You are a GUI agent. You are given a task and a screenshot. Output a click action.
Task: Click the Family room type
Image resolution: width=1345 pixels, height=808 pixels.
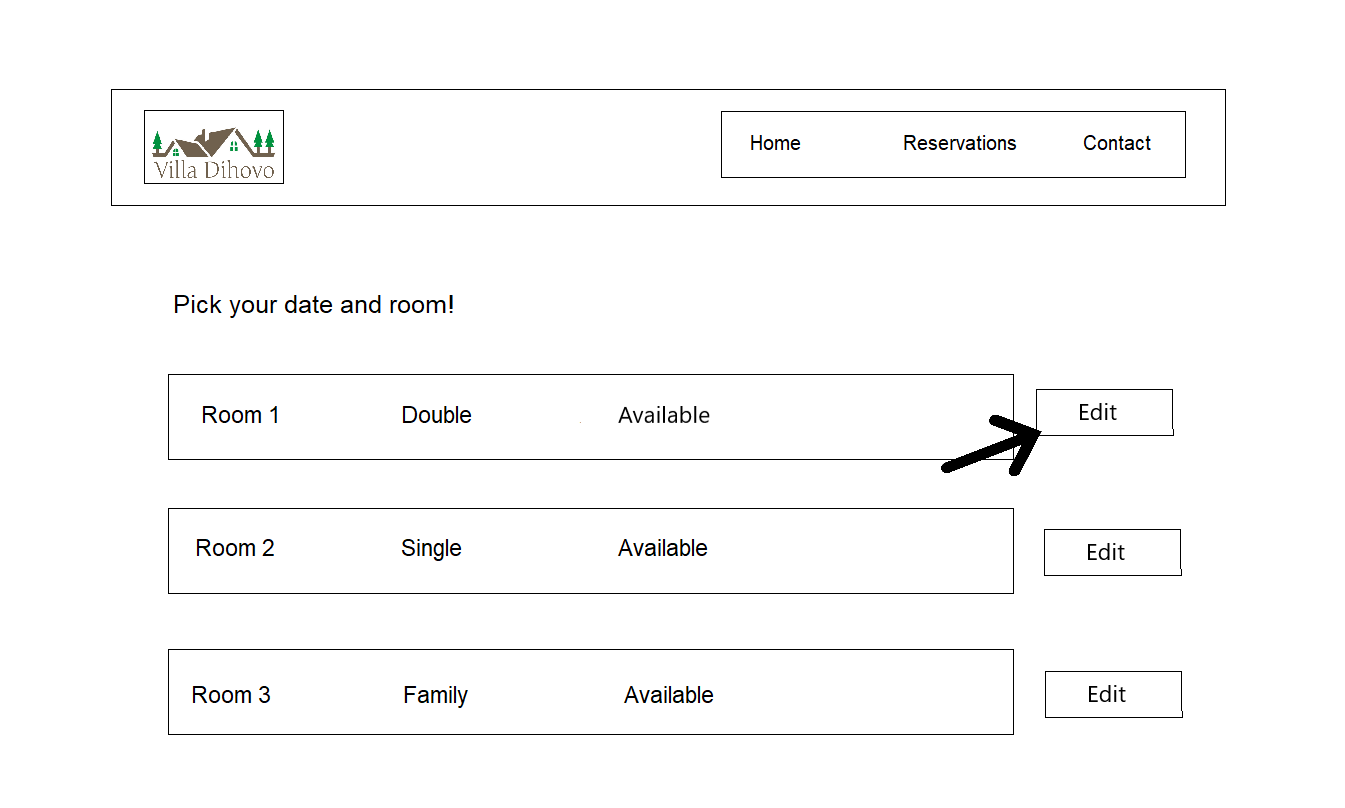point(435,695)
